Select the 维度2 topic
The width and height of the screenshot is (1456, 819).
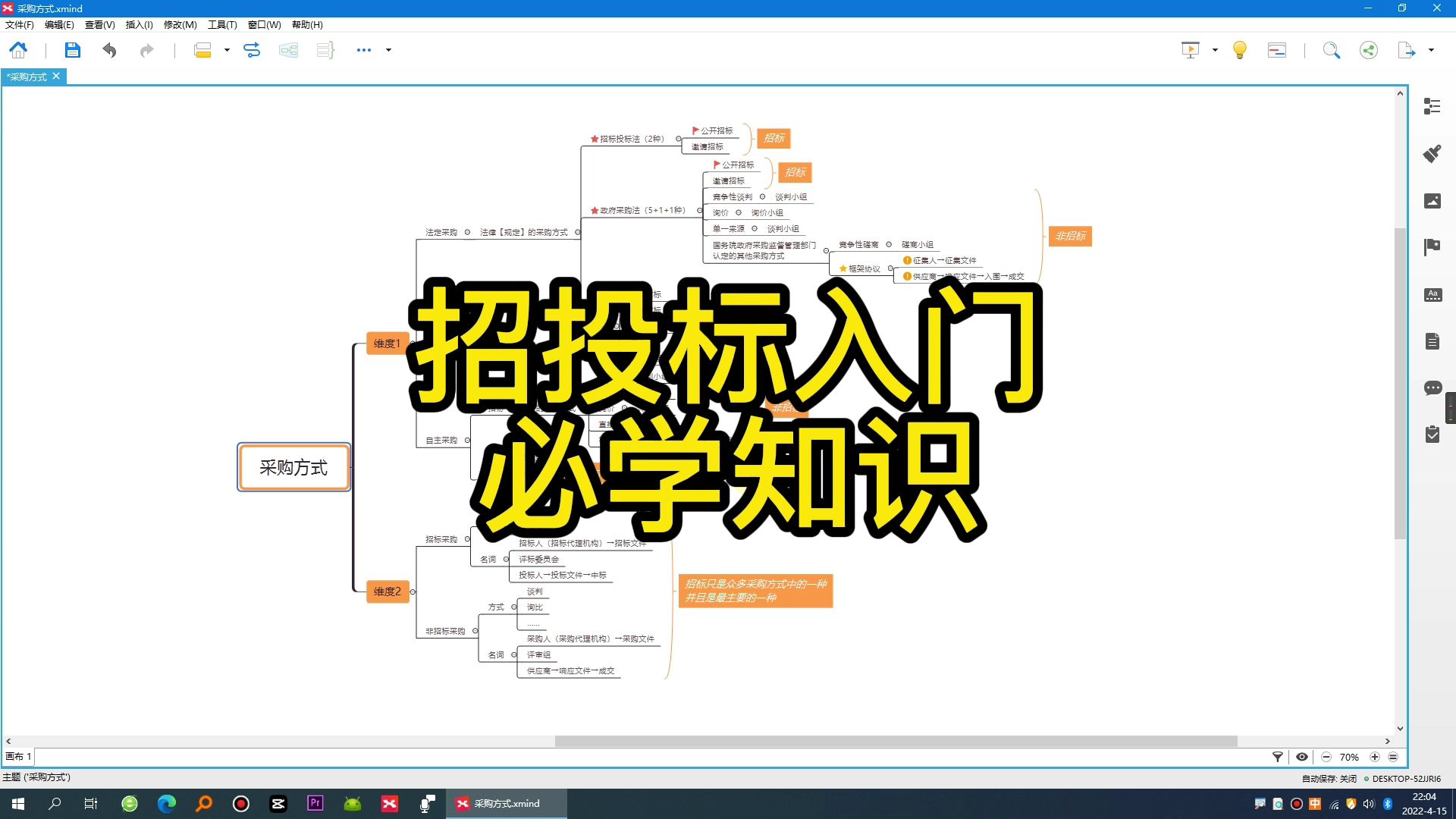387,591
